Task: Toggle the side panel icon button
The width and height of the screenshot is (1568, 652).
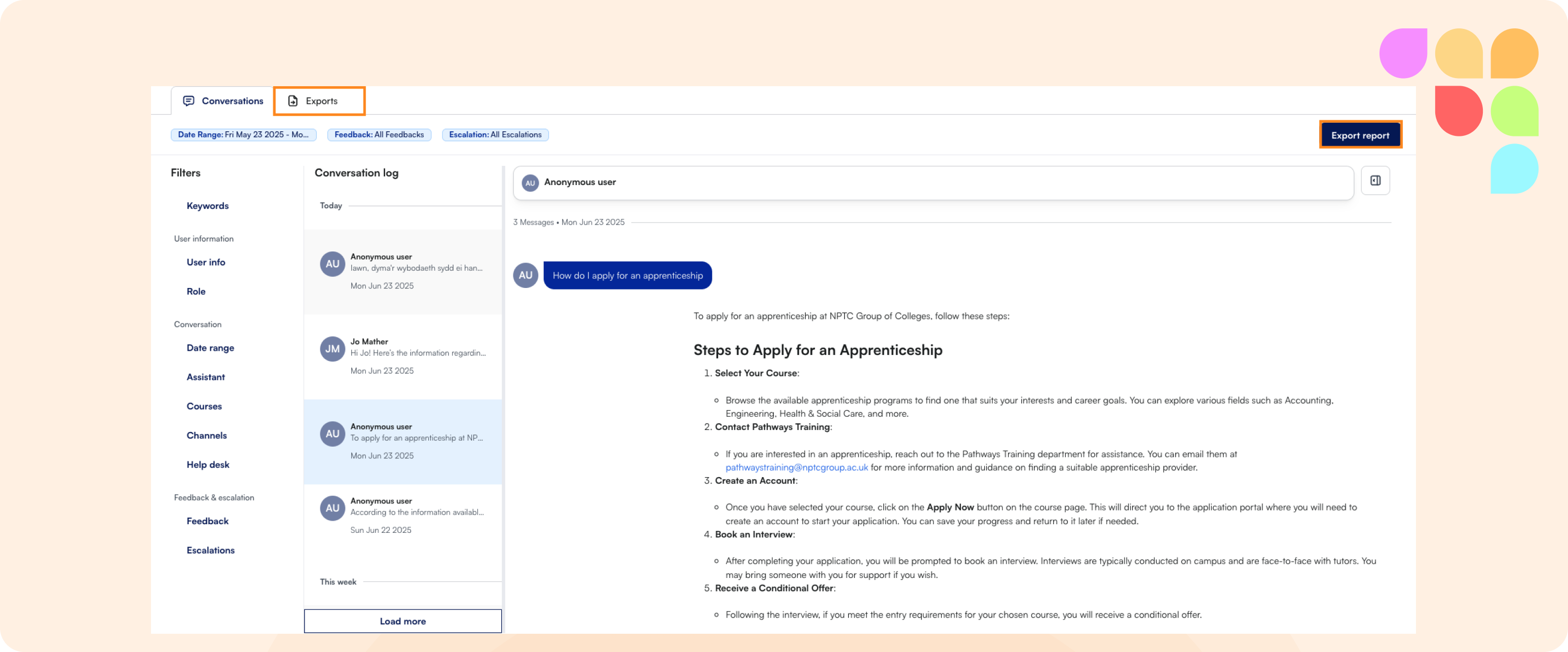Action: click(1374, 181)
